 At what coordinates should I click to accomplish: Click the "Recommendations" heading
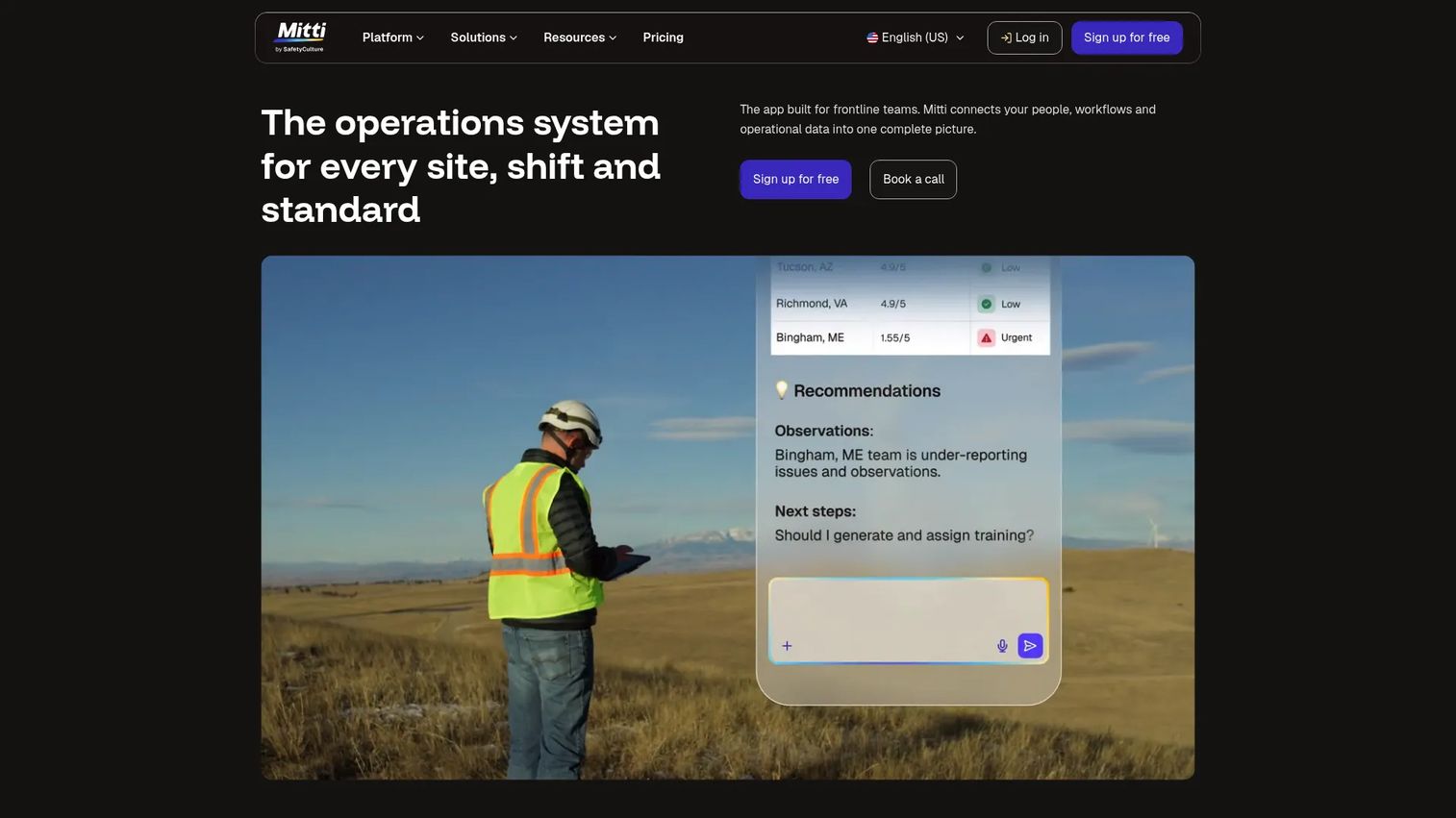tap(867, 391)
